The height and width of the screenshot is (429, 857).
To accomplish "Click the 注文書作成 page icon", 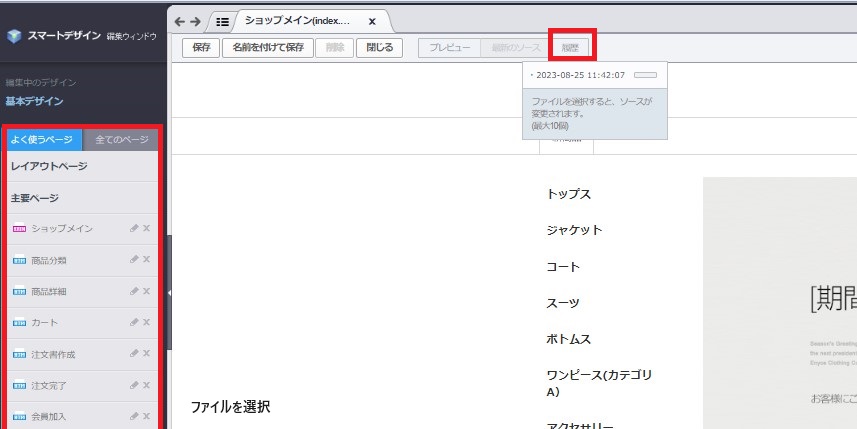I will (19, 355).
